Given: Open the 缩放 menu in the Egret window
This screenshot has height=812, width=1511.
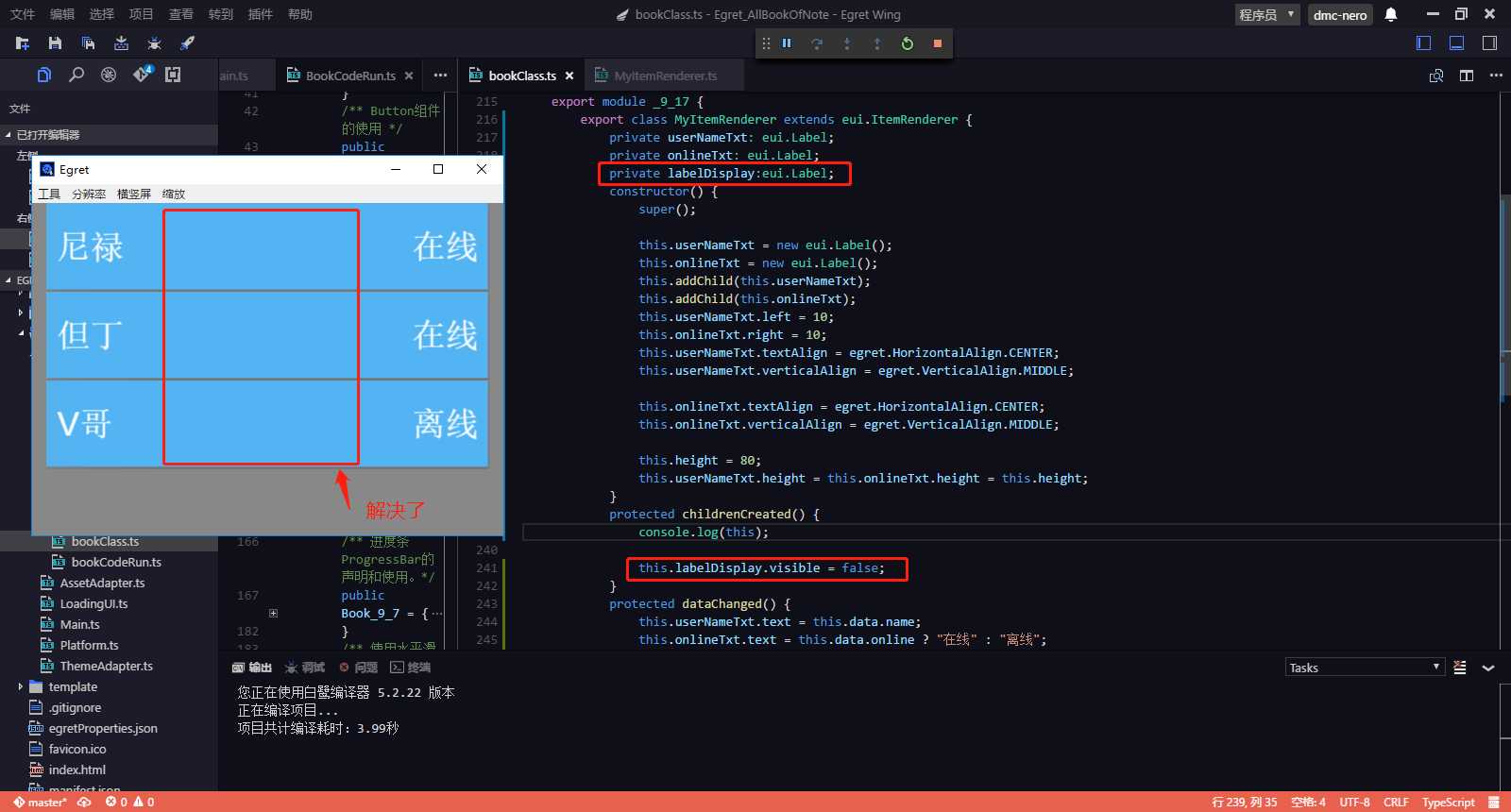Looking at the screenshot, I should [x=174, y=194].
